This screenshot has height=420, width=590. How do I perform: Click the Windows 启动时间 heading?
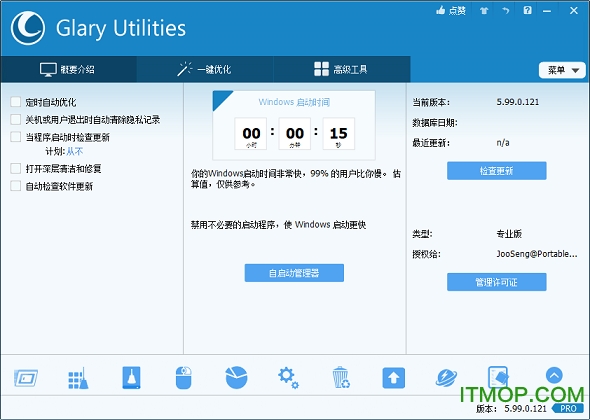click(294, 102)
